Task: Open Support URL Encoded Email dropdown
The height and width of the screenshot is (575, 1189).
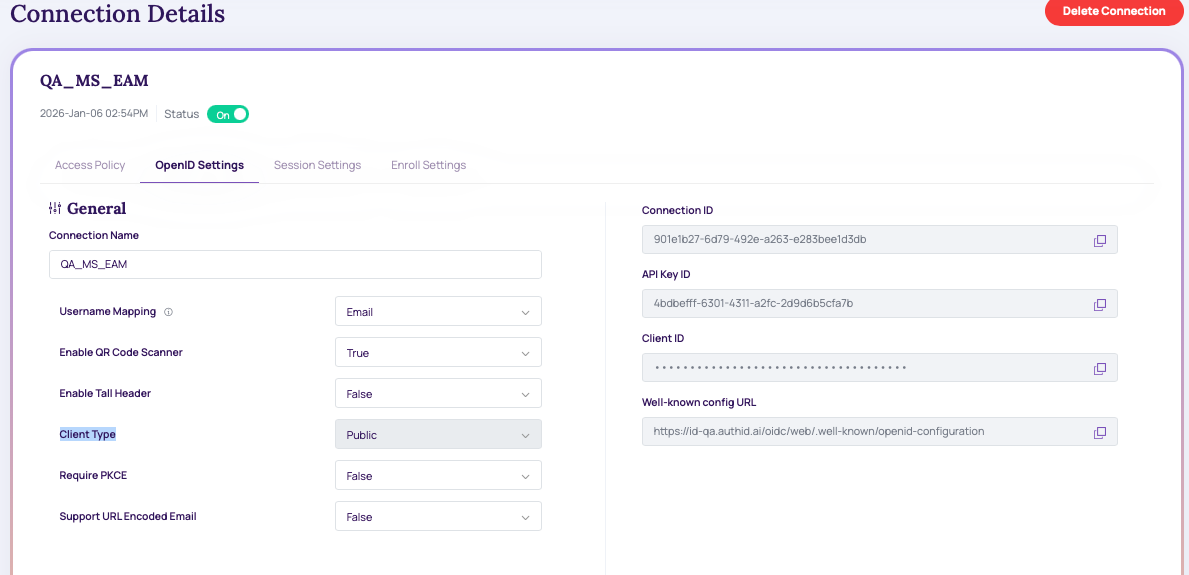Action: coord(438,517)
